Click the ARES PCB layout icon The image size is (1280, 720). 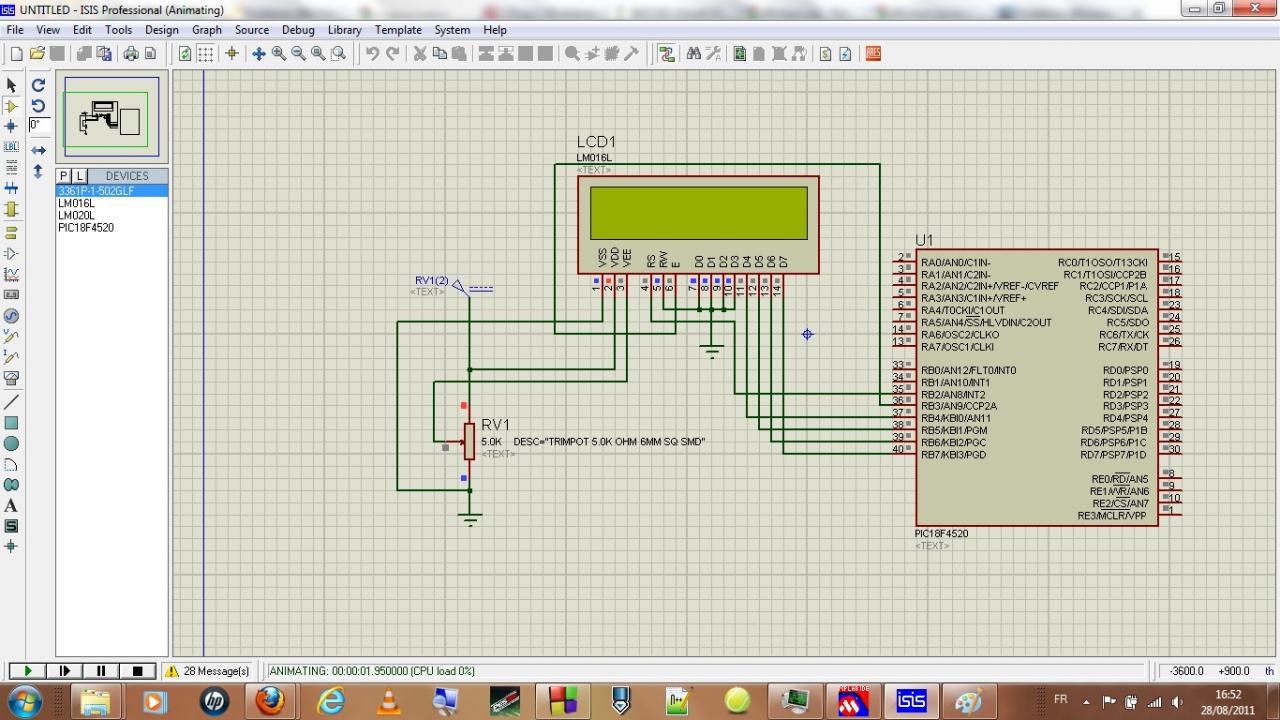pyautogui.click(x=873, y=54)
